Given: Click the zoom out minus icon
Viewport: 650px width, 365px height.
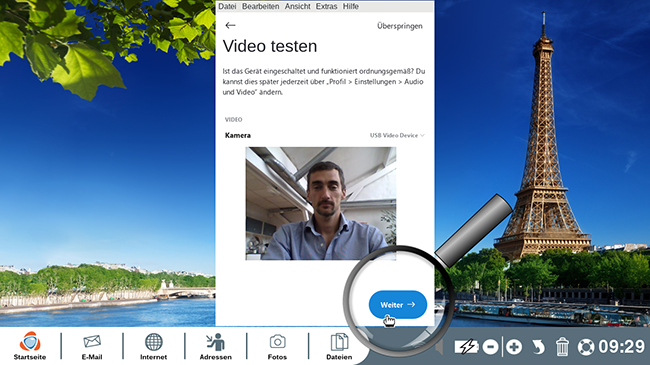Looking at the screenshot, I should [x=490, y=347].
